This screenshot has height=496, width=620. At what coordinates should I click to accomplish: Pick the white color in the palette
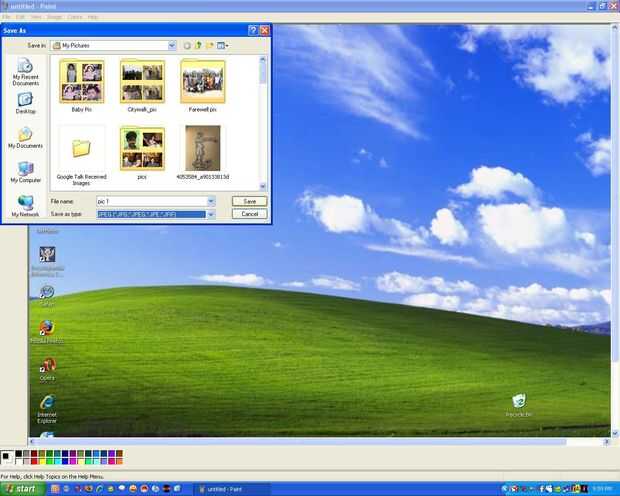tap(19, 461)
